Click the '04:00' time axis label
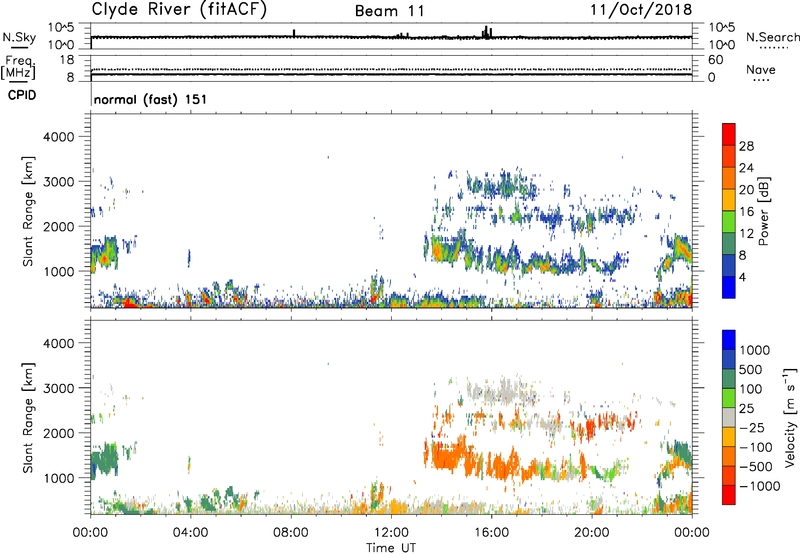Viewport: 800px width, 554px height. coord(190,533)
